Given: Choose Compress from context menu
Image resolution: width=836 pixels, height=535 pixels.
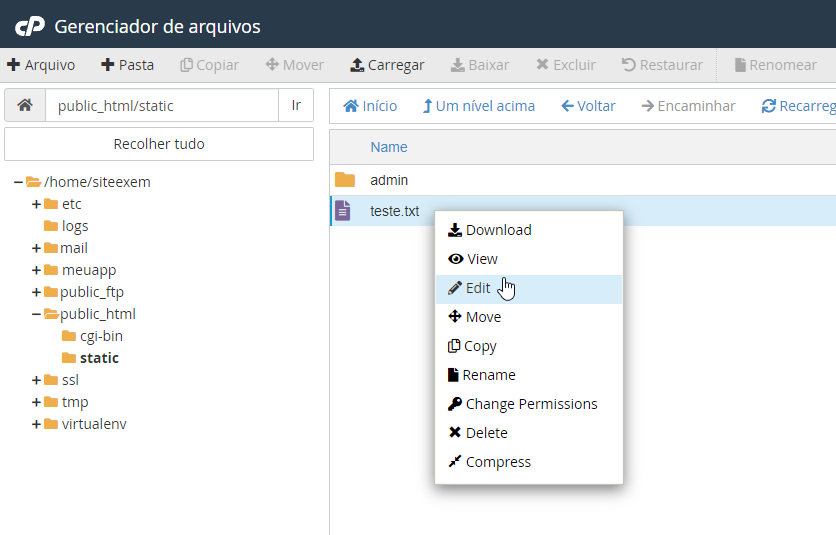Looking at the screenshot, I should pos(498,462).
